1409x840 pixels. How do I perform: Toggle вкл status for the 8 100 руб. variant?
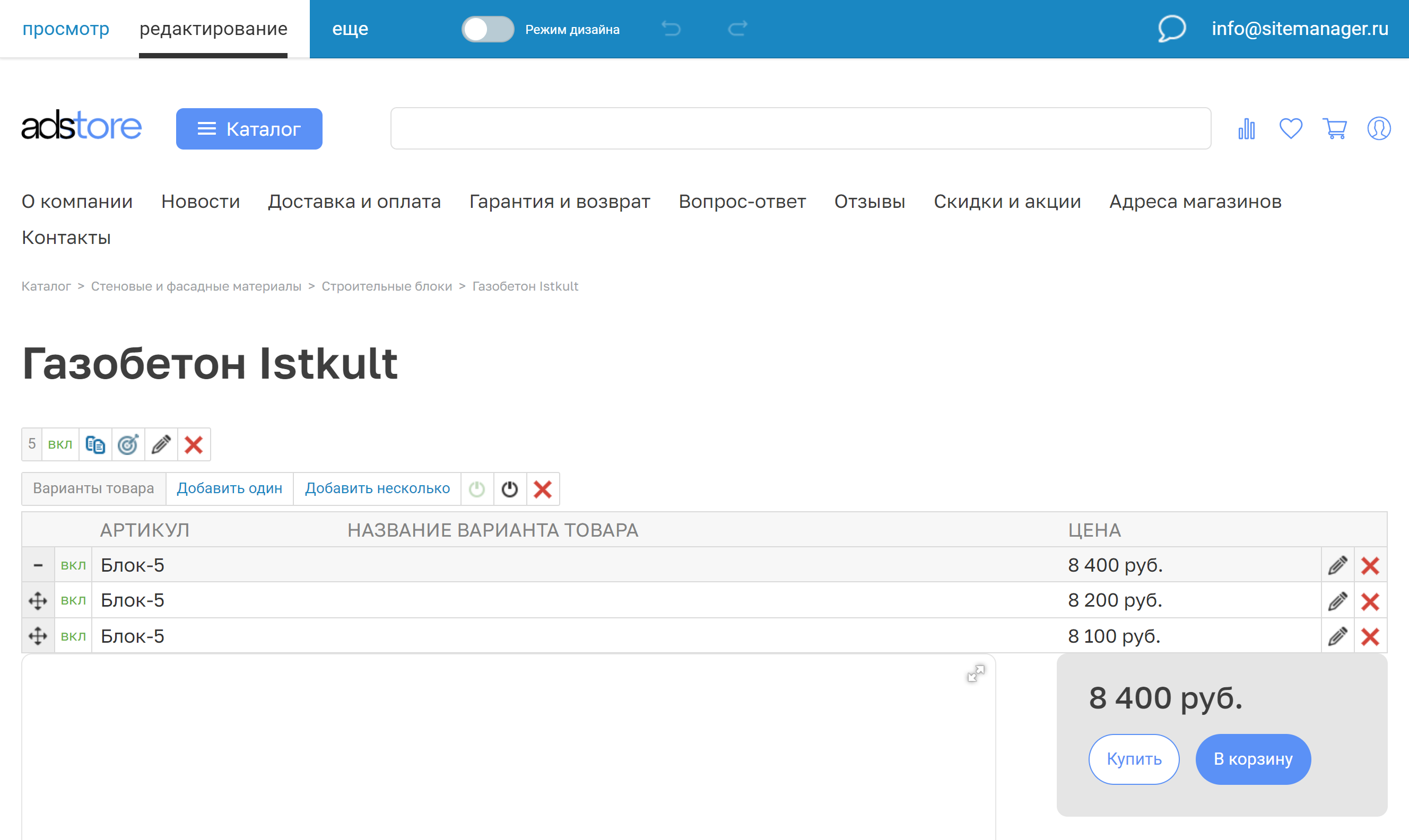(73, 635)
